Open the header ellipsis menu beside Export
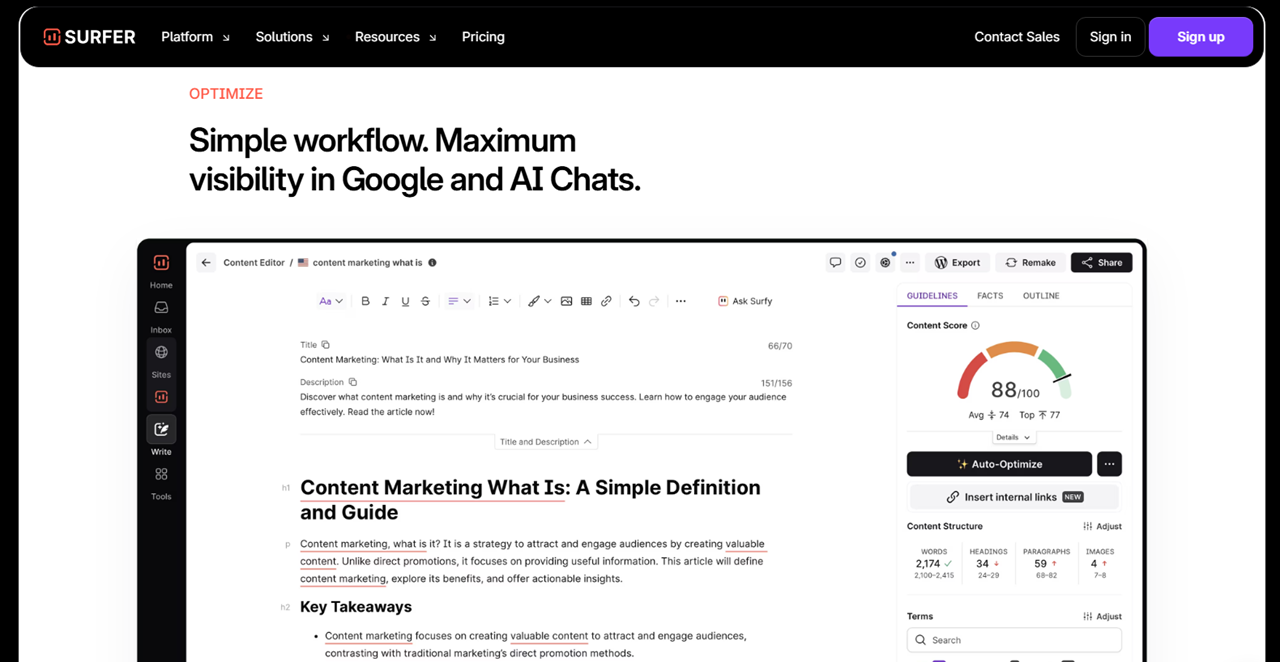The image size is (1280, 662). 909,263
